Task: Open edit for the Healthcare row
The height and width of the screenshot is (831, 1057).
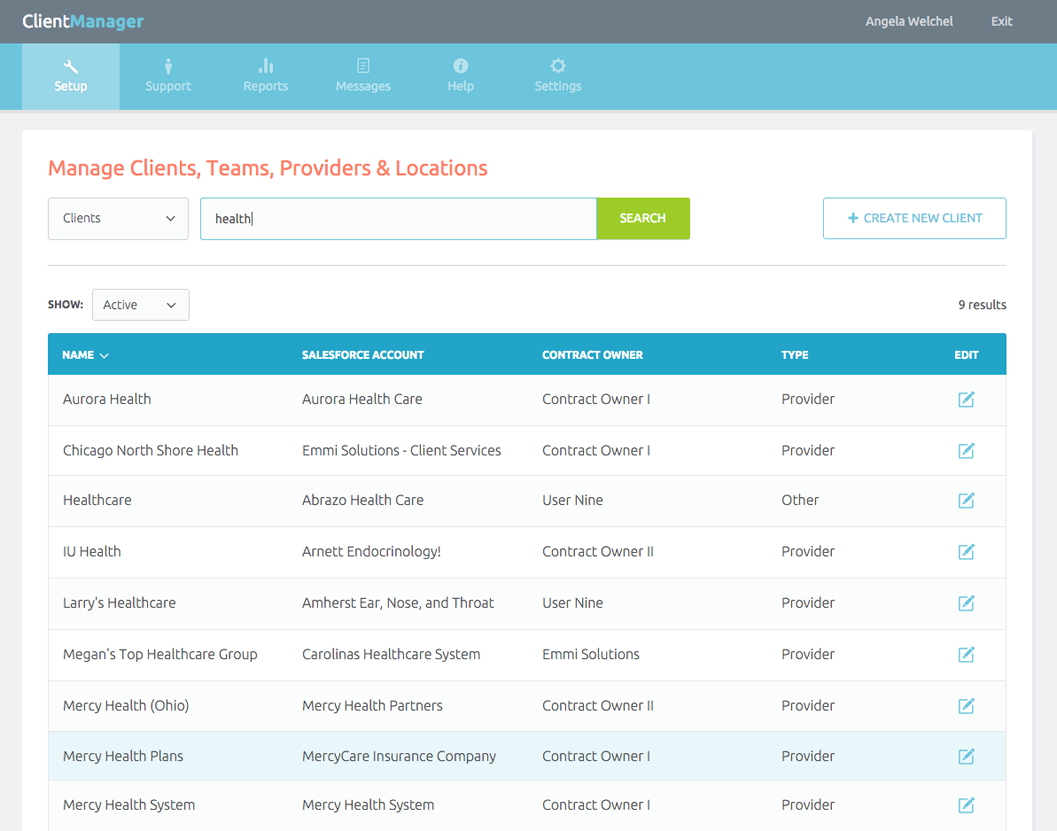Action: point(966,500)
